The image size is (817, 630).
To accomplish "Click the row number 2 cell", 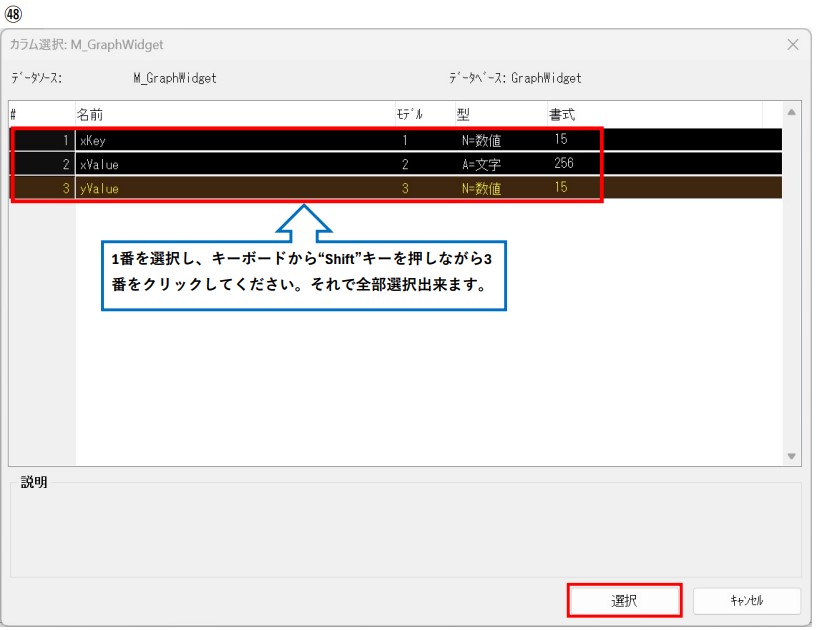I will coord(43,164).
